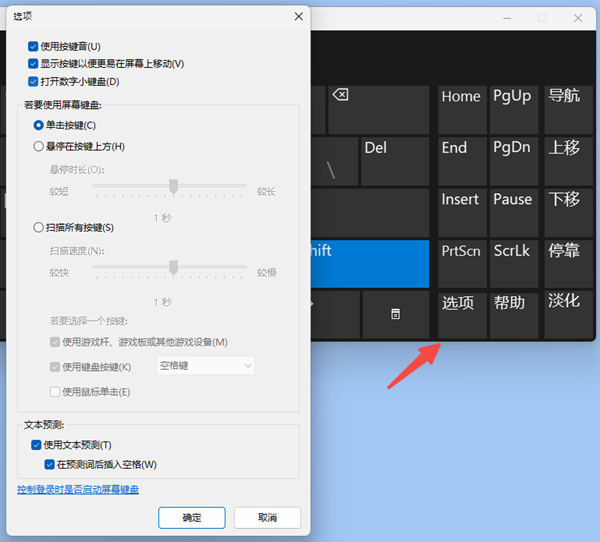
Task: Click the Pause key
Action: click(x=514, y=212)
